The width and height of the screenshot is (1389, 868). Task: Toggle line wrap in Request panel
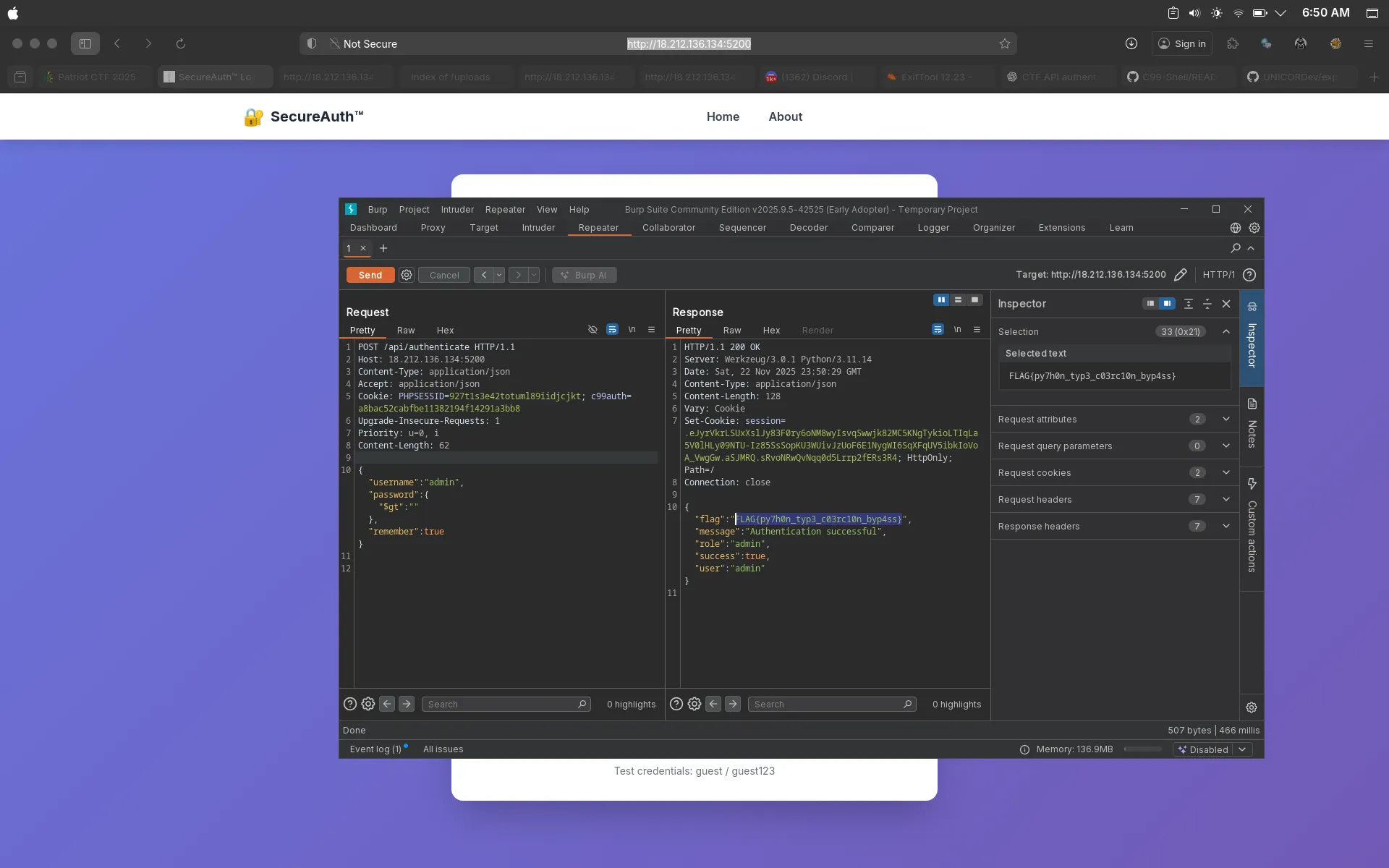[612, 330]
